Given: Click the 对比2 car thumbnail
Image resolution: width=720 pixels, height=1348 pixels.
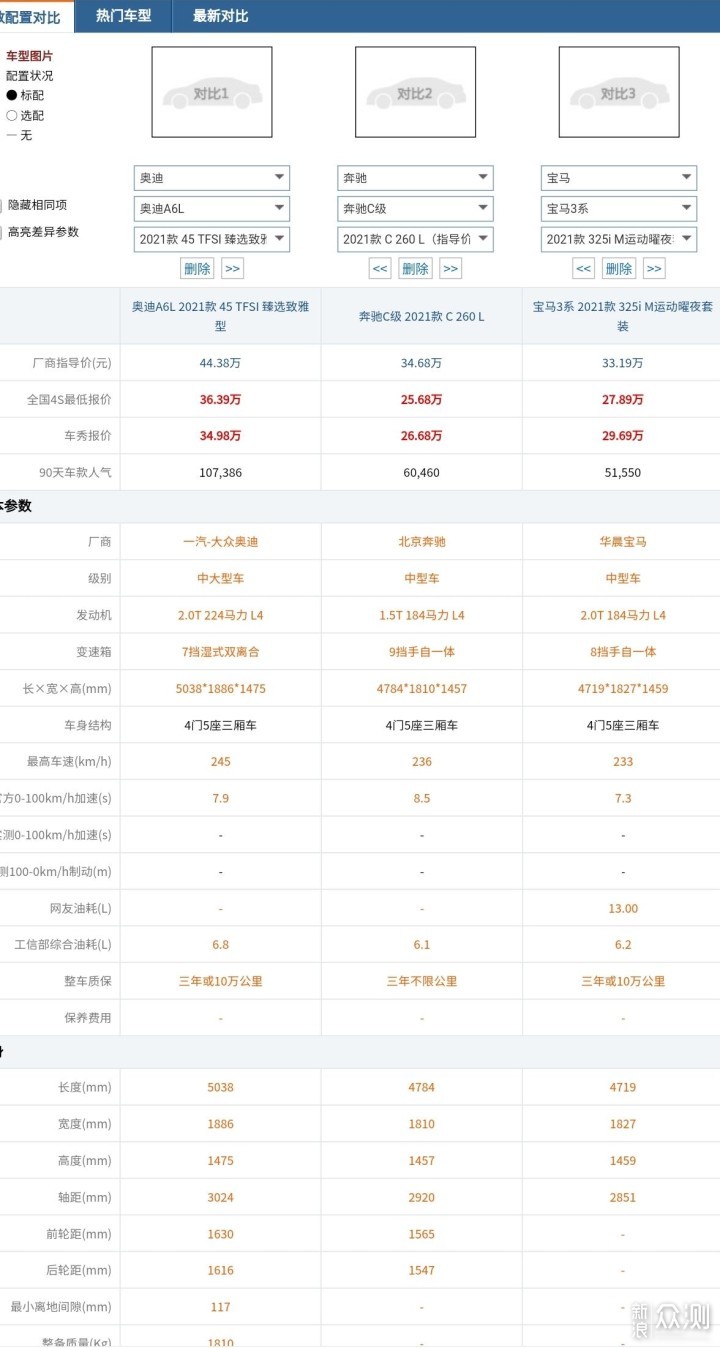Looking at the screenshot, I should (415, 93).
